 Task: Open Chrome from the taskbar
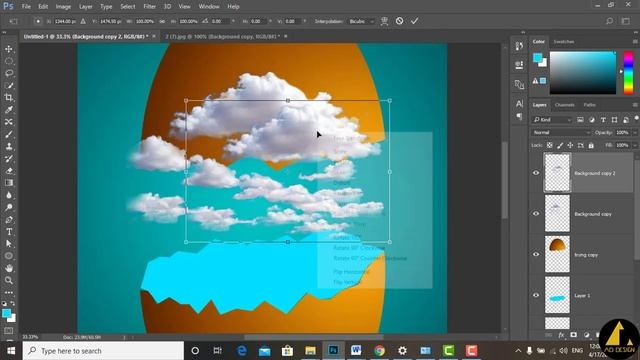pos(379,351)
